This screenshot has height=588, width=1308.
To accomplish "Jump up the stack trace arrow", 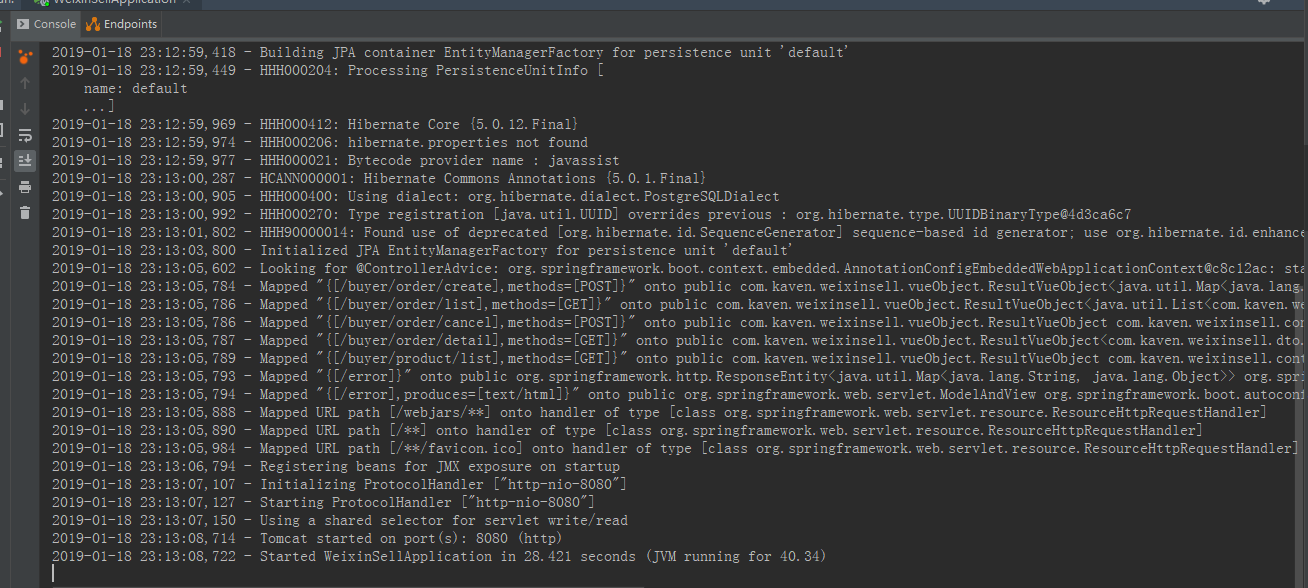I will [x=25, y=82].
